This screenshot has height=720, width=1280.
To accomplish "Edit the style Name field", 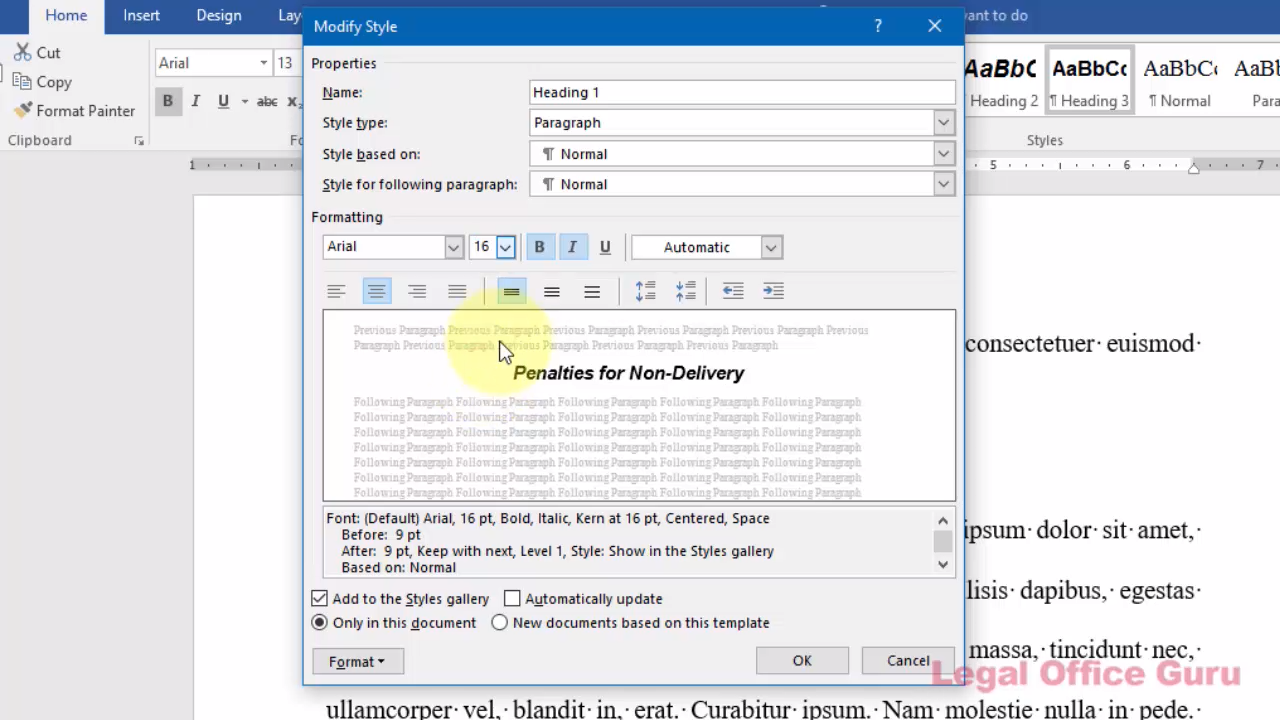I will 742,92.
